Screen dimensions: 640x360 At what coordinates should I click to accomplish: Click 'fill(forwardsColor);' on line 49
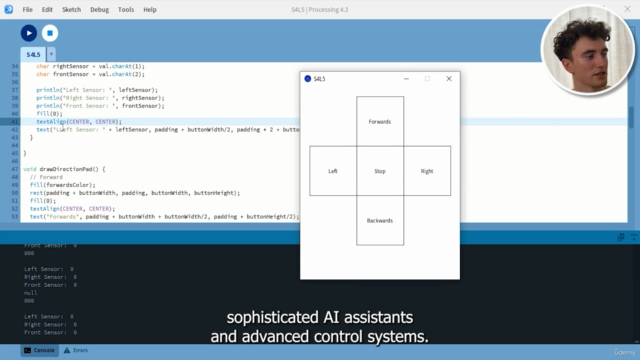coord(62,185)
